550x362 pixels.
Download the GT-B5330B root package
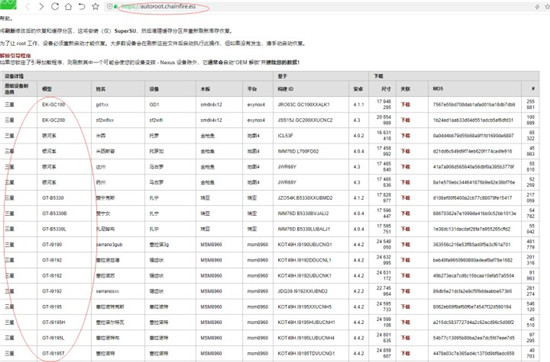pyautogui.click(x=405, y=213)
